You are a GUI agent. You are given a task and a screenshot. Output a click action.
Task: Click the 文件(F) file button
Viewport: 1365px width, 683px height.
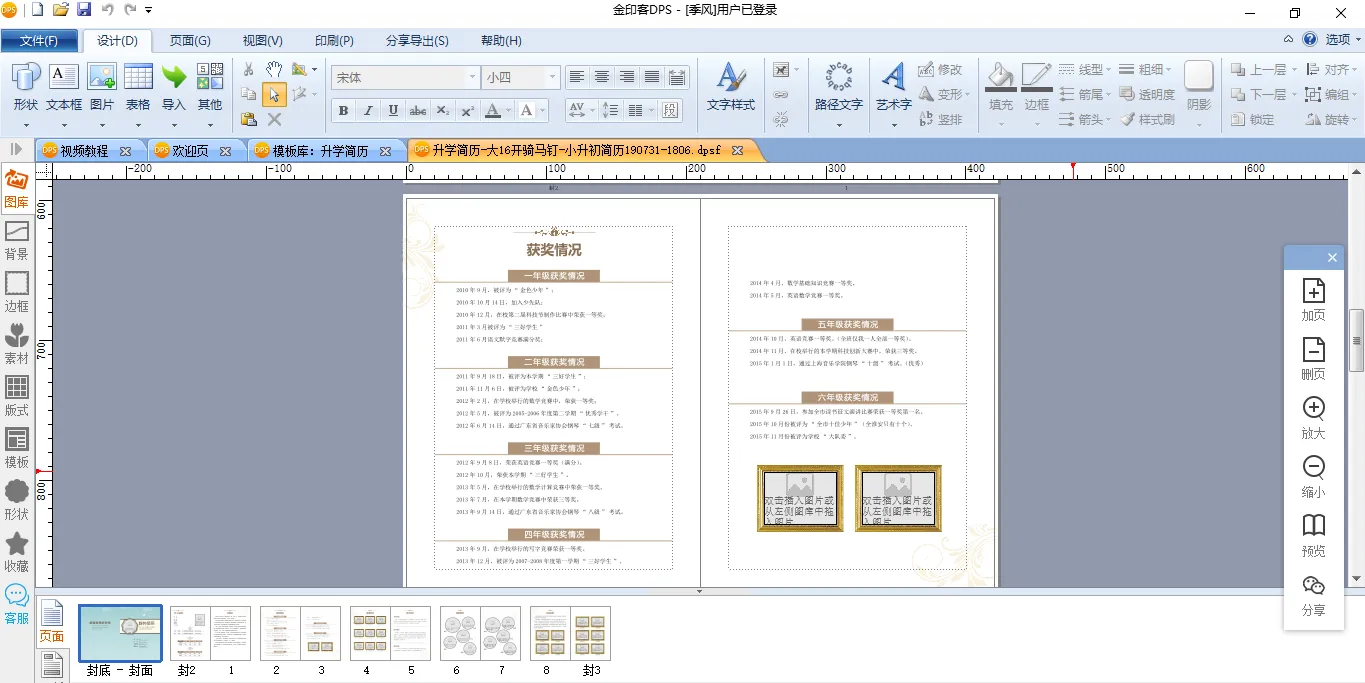[x=39, y=41]
